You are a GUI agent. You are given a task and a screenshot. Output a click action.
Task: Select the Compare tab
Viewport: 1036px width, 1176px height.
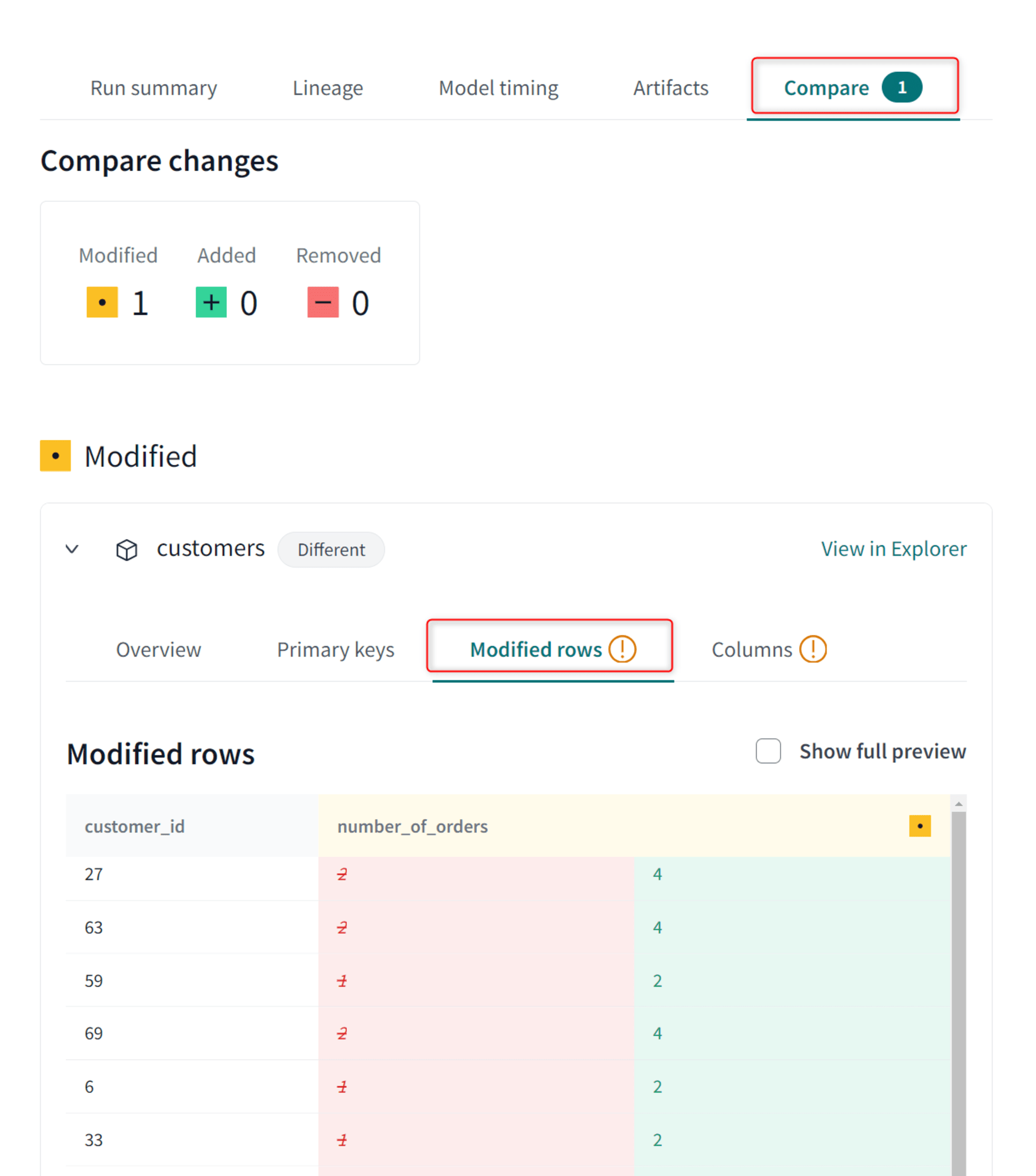853,88
